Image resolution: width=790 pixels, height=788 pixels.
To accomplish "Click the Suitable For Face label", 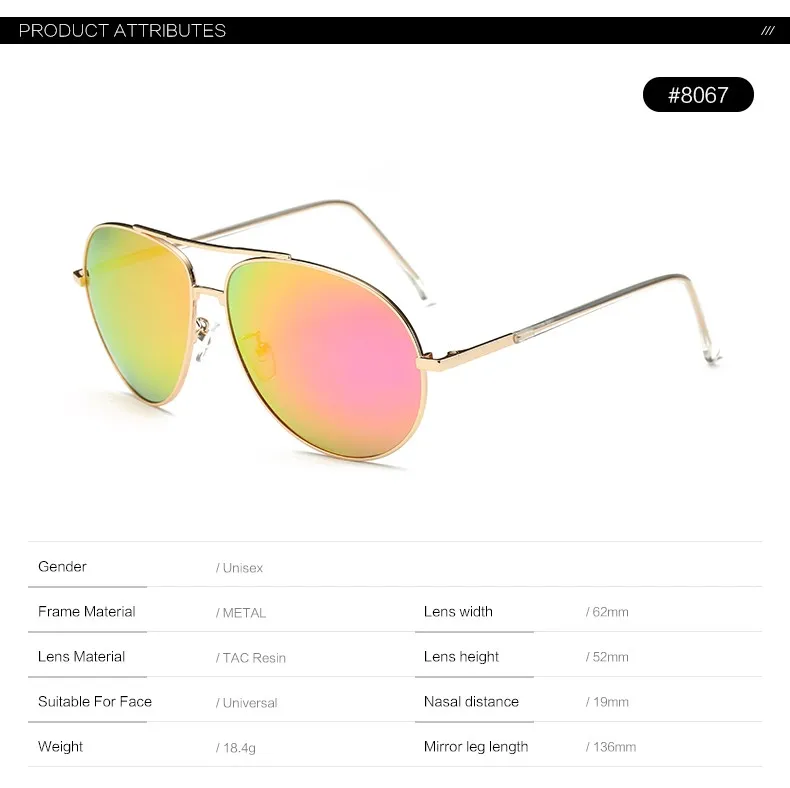I will coord(95,701).
